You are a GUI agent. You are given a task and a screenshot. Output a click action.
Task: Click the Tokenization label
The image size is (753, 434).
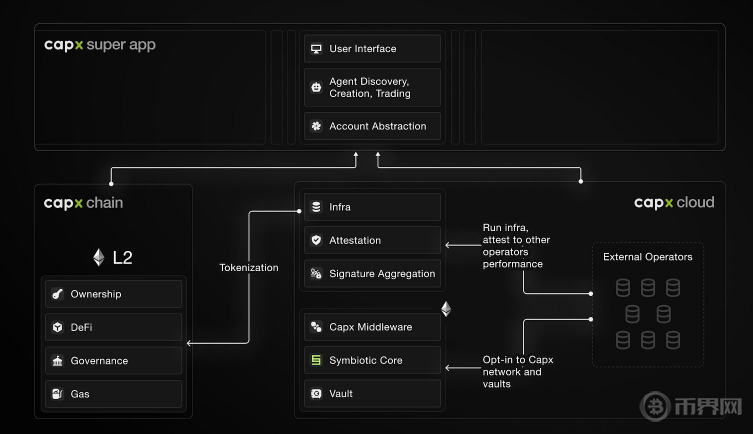coord(249,267)
